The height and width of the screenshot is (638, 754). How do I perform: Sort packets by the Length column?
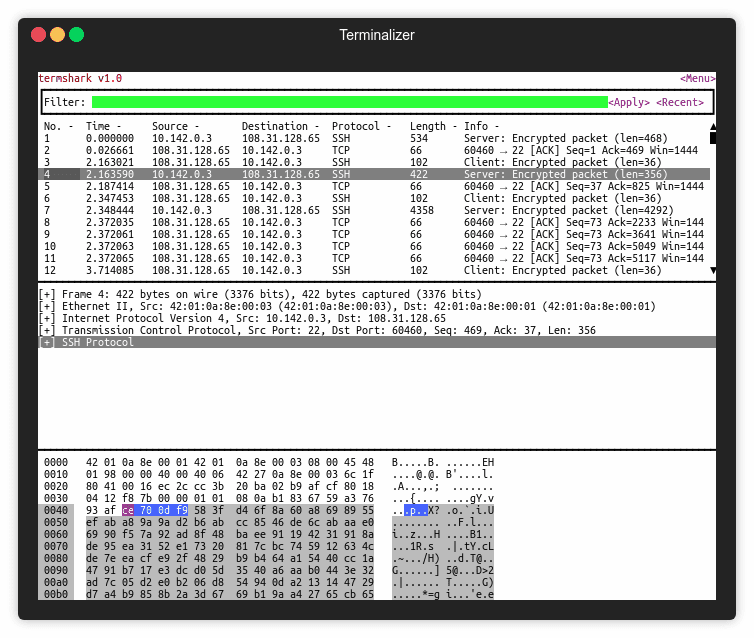coord(434,126)
